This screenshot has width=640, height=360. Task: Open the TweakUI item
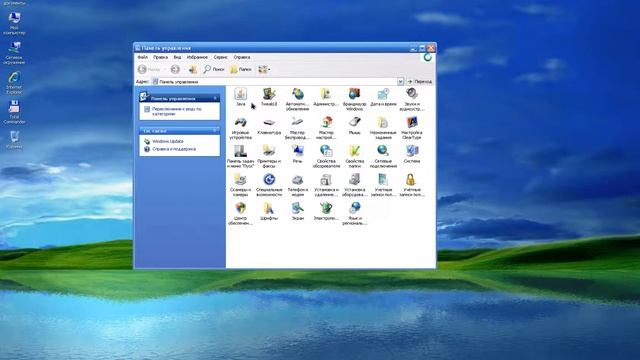(269, 97)
